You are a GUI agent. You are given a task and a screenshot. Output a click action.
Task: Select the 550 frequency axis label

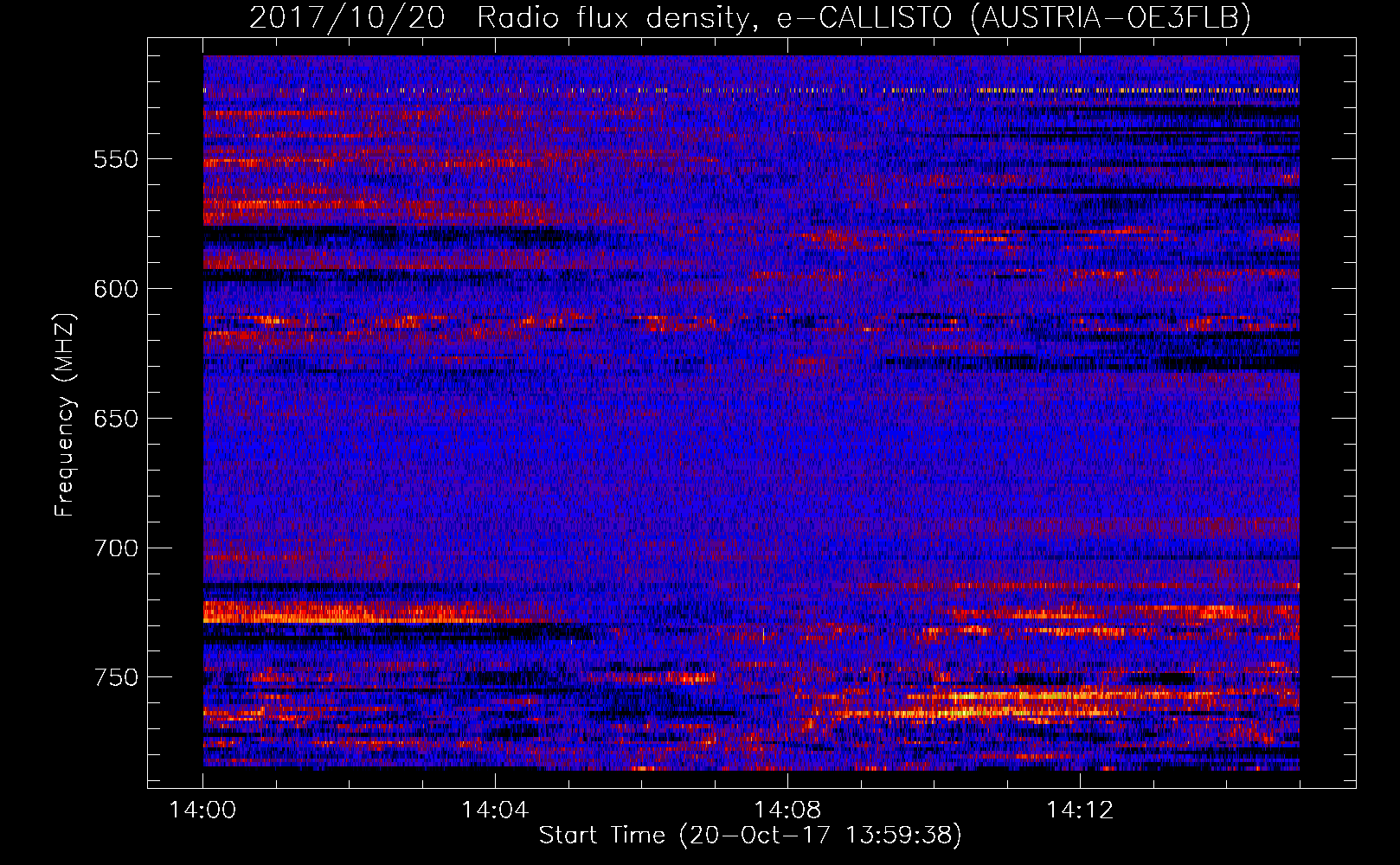(115, 159)
